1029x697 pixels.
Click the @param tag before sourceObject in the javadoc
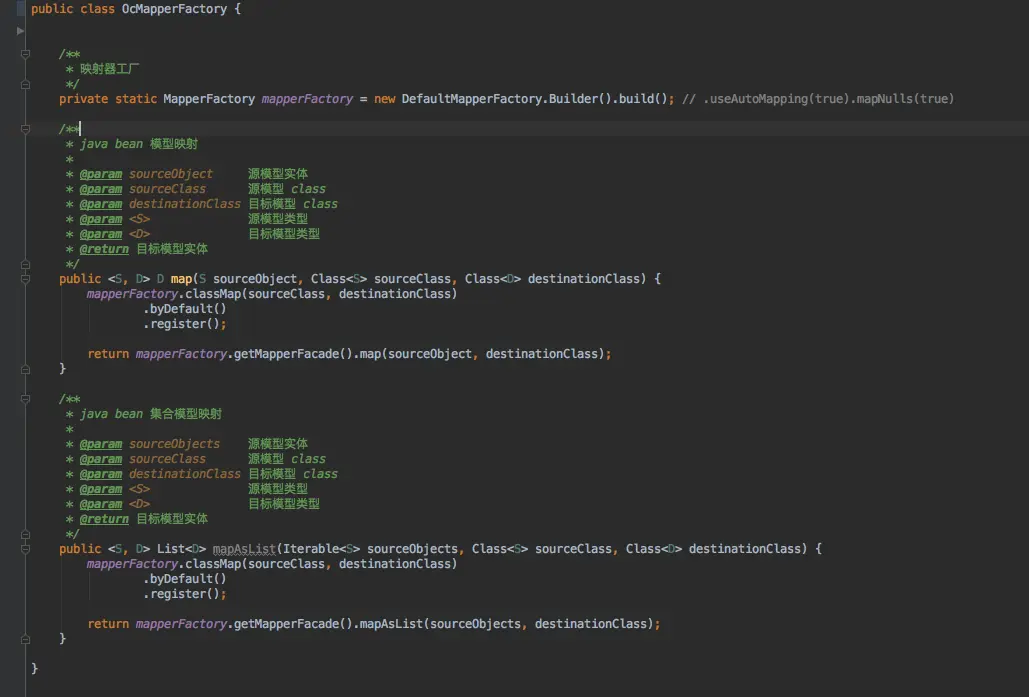click(101, 174)
